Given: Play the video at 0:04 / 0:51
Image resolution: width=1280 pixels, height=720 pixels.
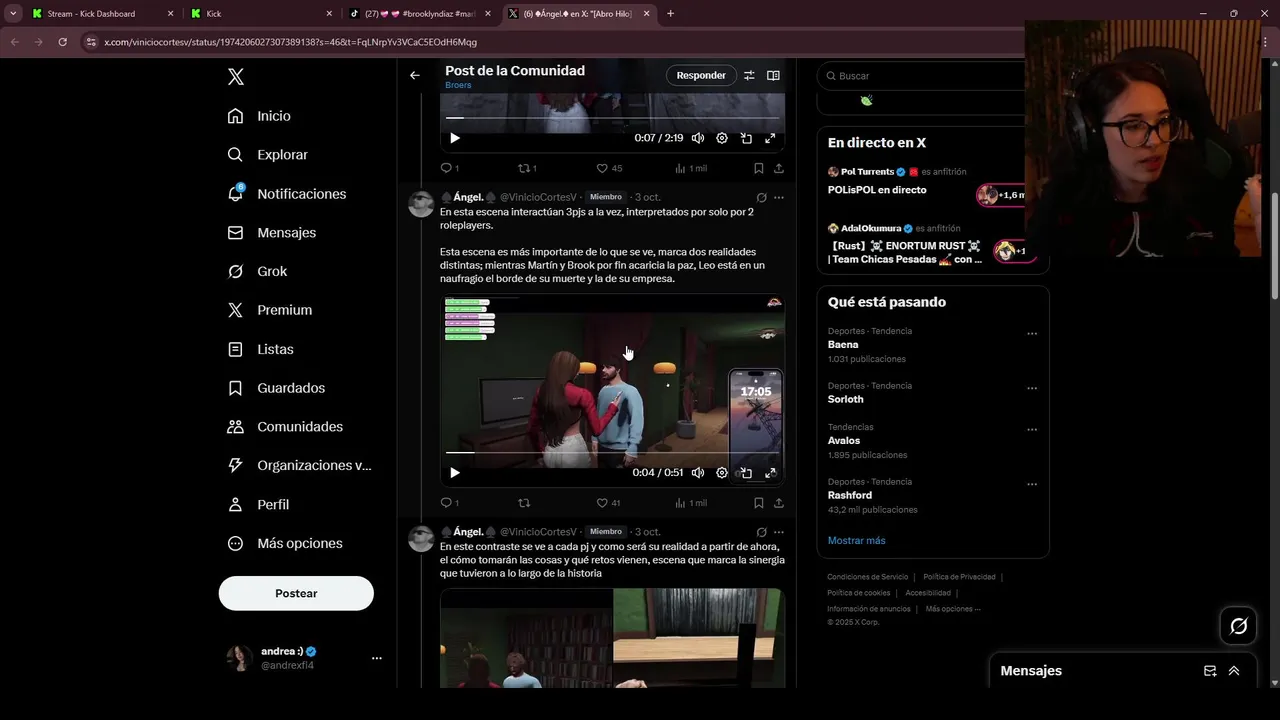Looking at the screenshot, I should [x=455, y=473].
